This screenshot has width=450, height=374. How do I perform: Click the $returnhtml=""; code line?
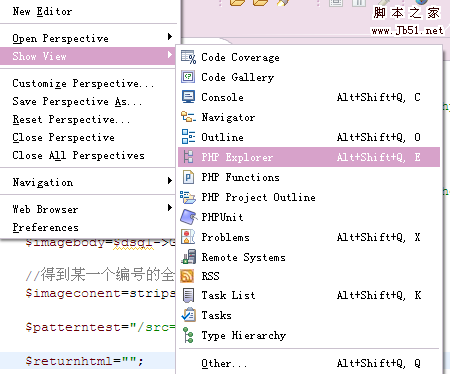pos(84,361)
